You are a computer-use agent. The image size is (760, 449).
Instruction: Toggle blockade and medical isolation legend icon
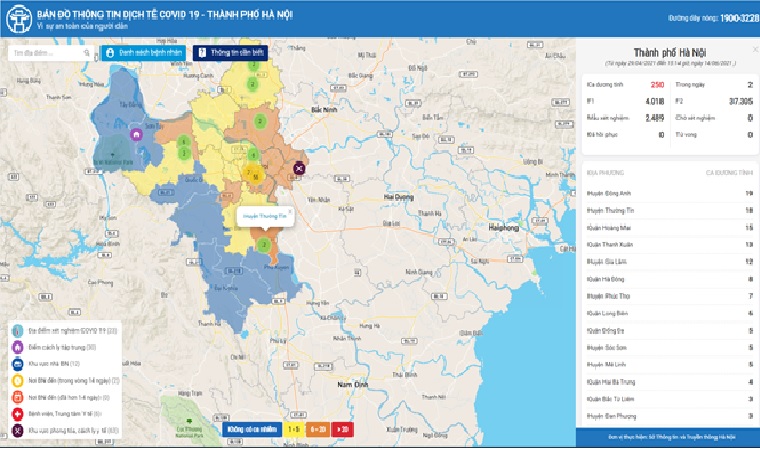(17, 430)
